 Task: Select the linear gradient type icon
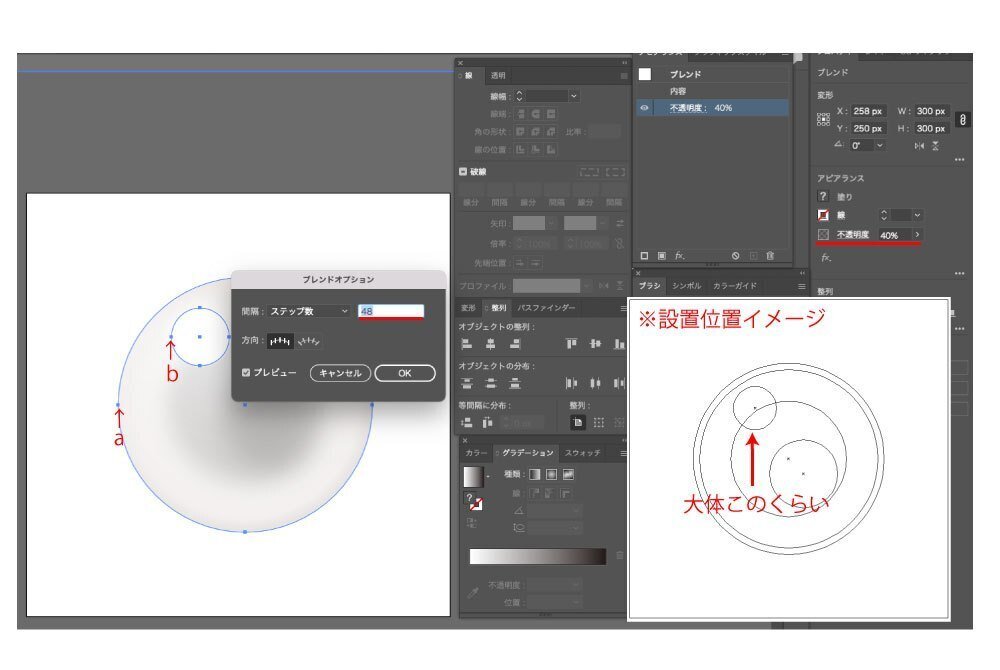[534, 474]
